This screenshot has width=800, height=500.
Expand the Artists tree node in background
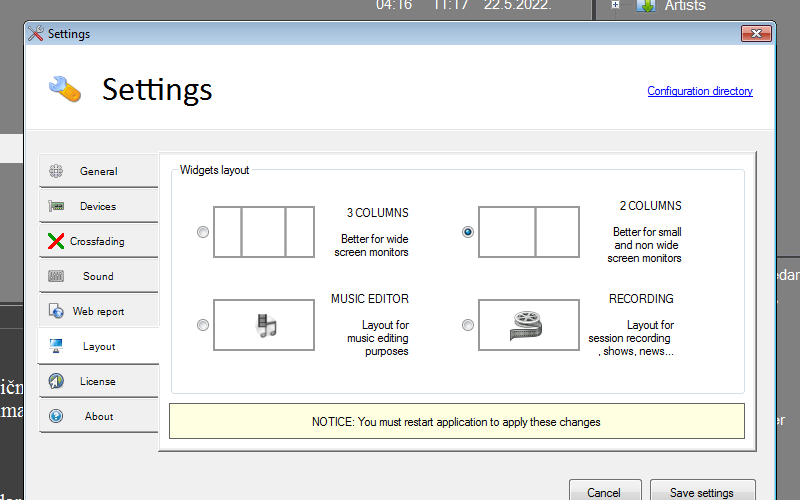point(615,5)
